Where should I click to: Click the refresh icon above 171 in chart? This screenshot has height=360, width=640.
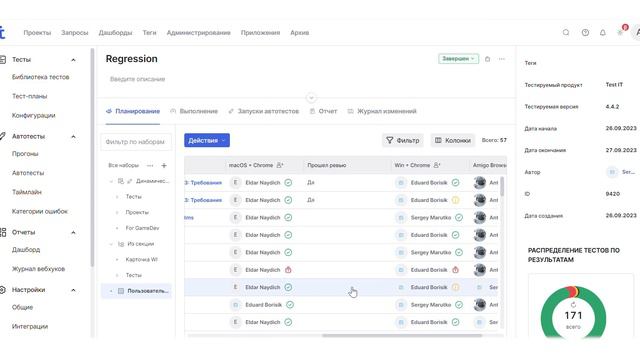pos(573,305)
